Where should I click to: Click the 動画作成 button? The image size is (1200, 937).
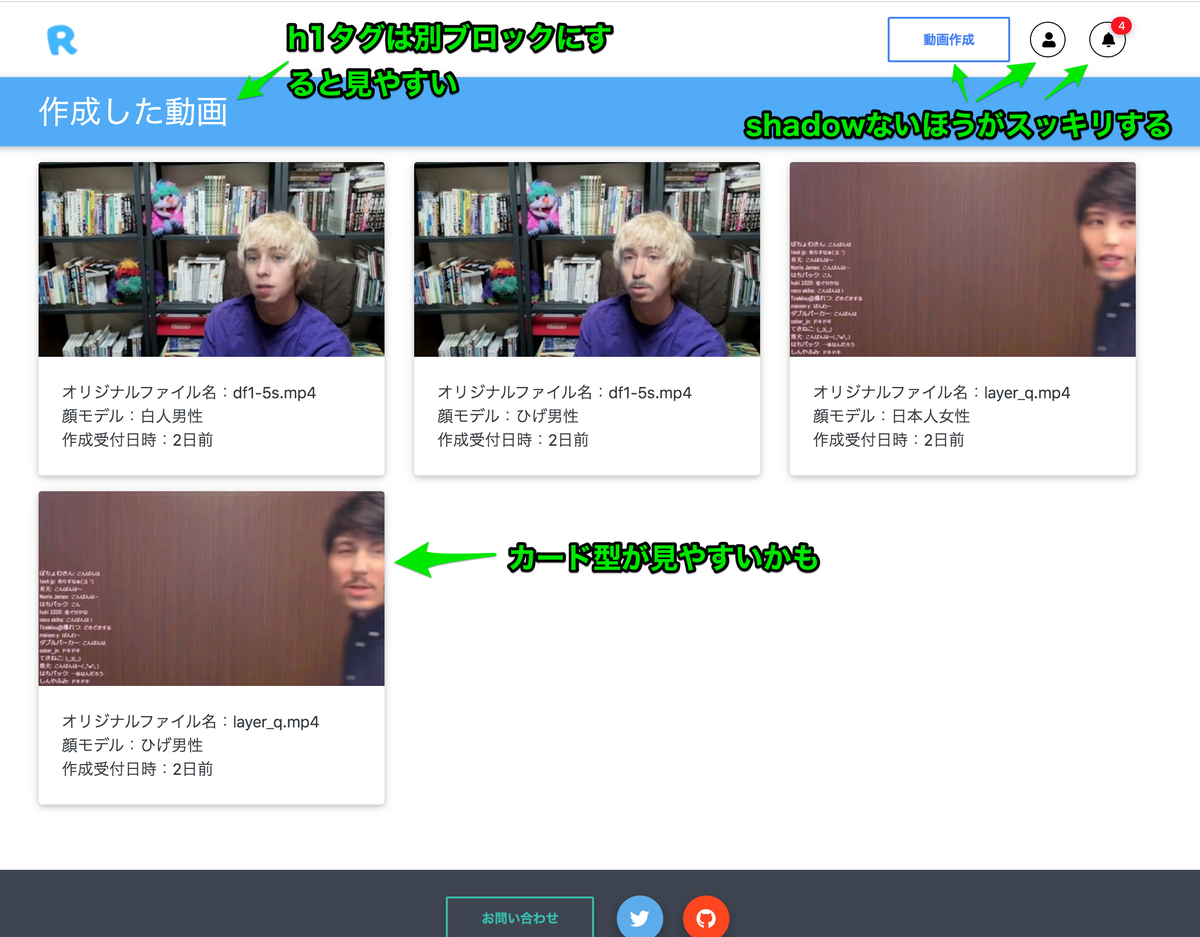948,40
